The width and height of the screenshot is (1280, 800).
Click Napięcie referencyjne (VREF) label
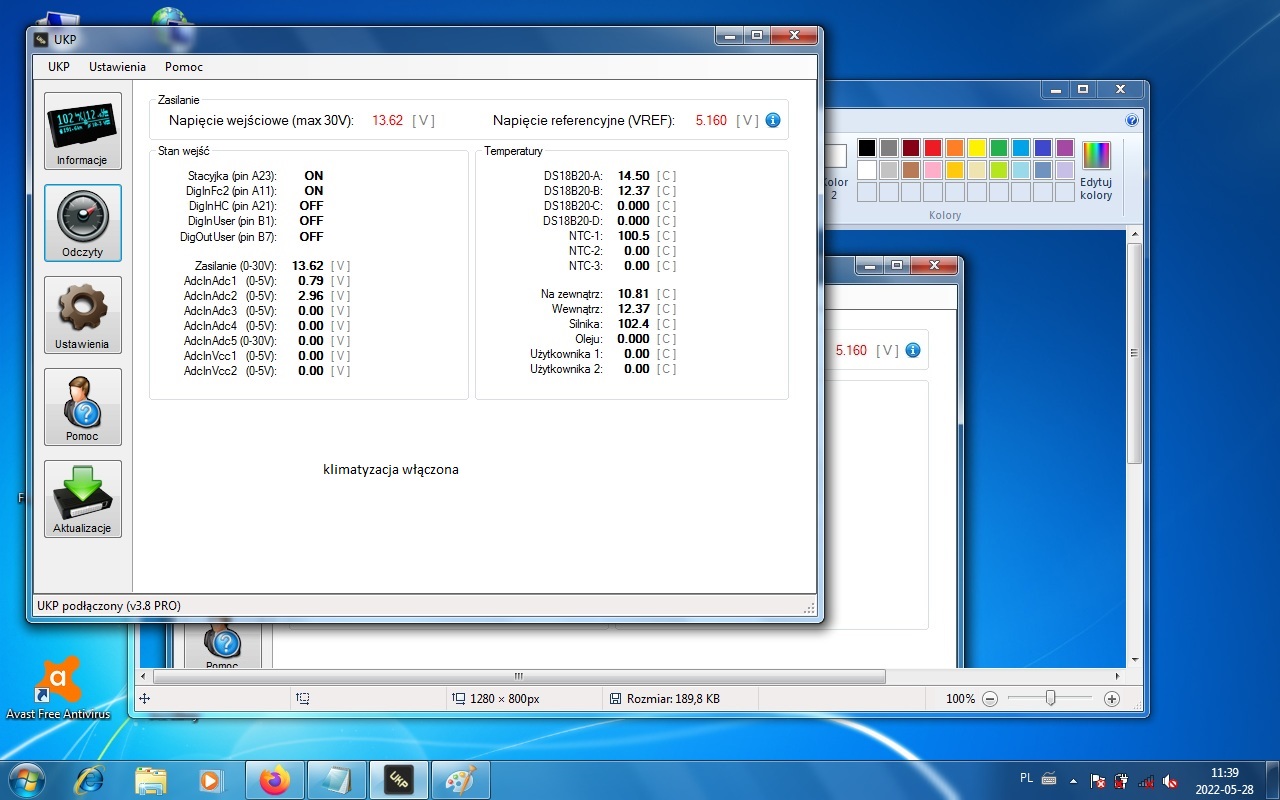[x=584, y=120]
